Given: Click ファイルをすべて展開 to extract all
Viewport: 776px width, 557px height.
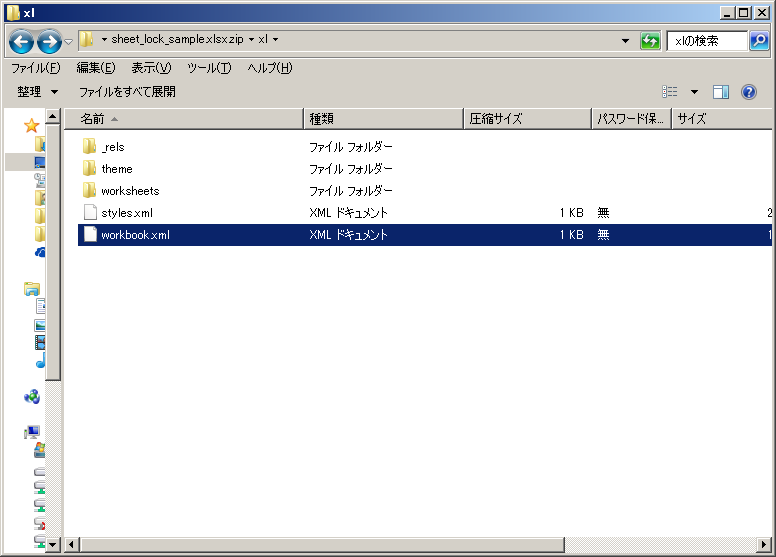Looking at the screenshot, I should (x=127, y=92).
